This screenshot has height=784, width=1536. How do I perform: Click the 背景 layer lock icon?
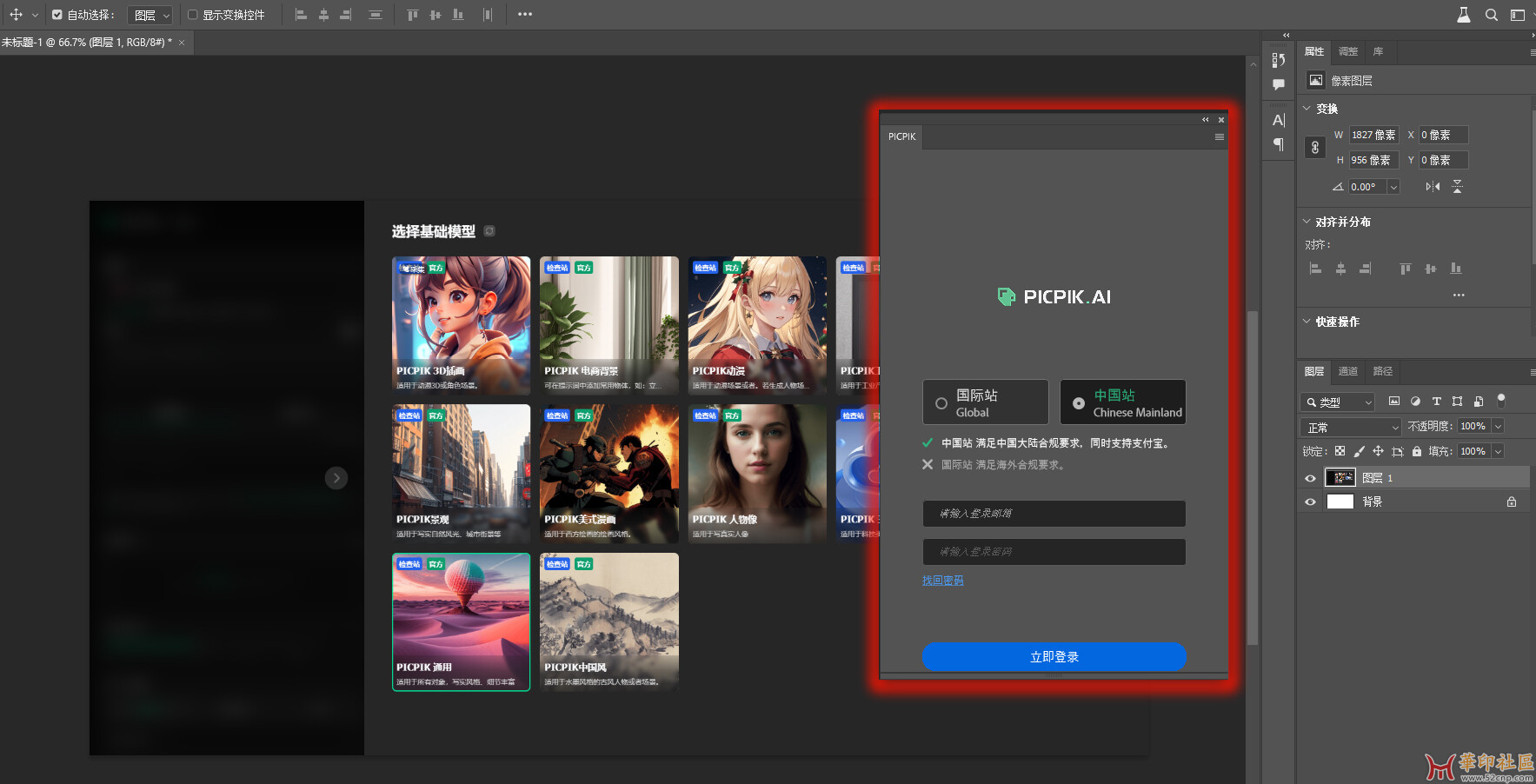pos(1512,502)
